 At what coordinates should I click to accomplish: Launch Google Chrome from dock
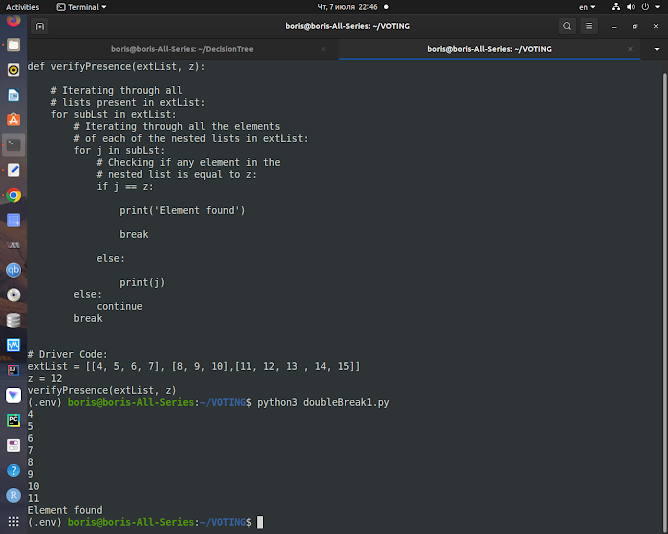pyautogui.click(x=14, y=195)
